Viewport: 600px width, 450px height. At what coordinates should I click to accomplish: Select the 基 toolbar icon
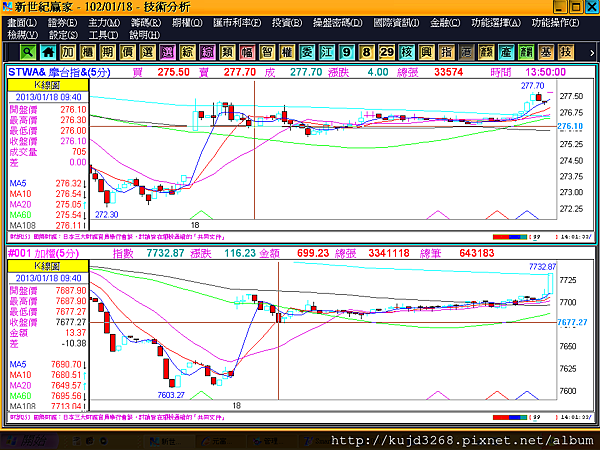pos(546,52)
